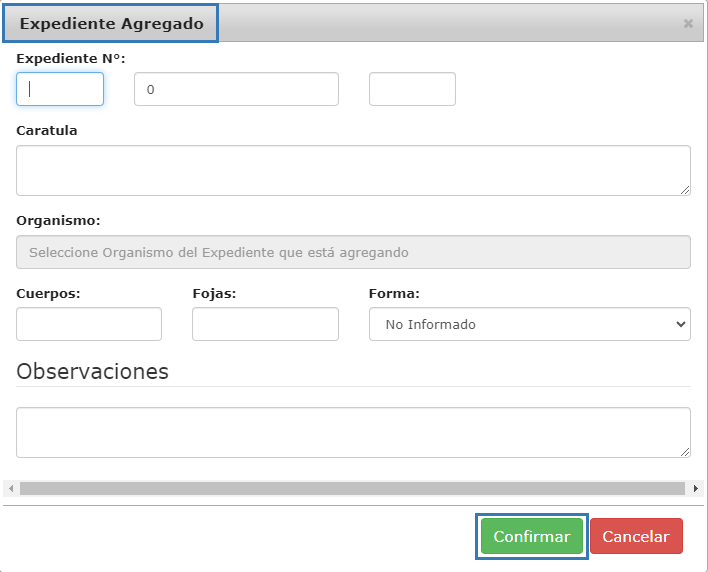708x572 pixels.
Task: Click the Organismo selection field
Action: 353,253
